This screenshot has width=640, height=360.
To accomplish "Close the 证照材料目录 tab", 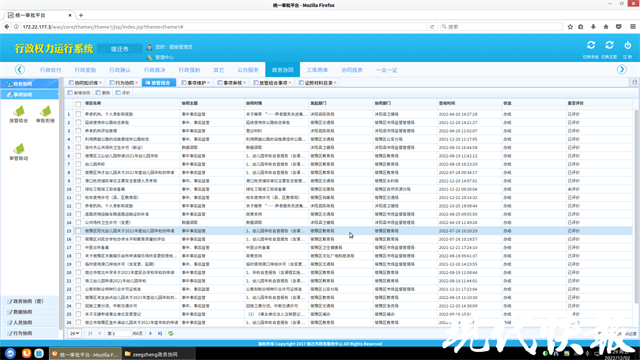I will (x=336, y=83).
